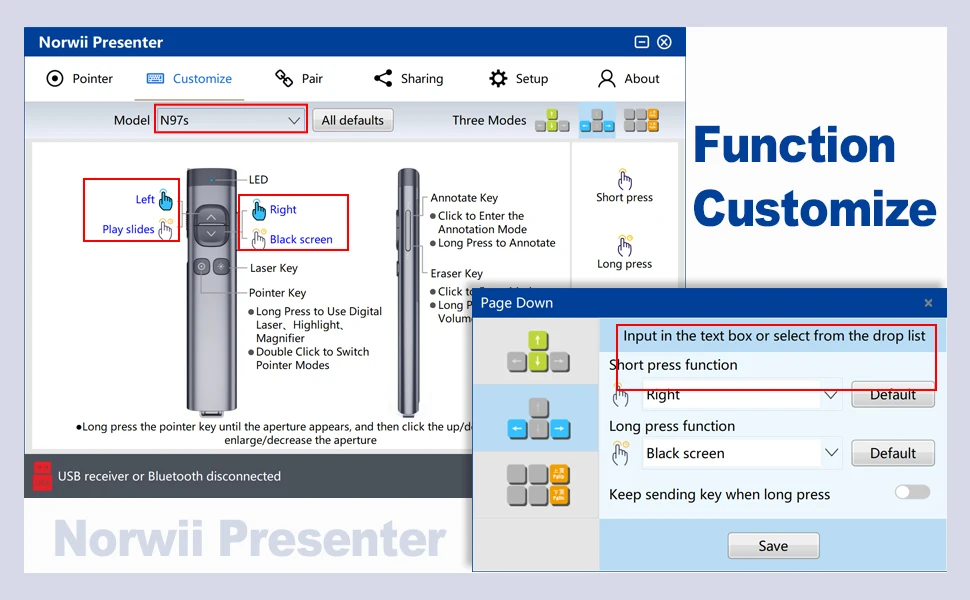Close the Page Down dialog
This screenshot has width=970, height=600.
pyautogui.click(x=928, y=303)
